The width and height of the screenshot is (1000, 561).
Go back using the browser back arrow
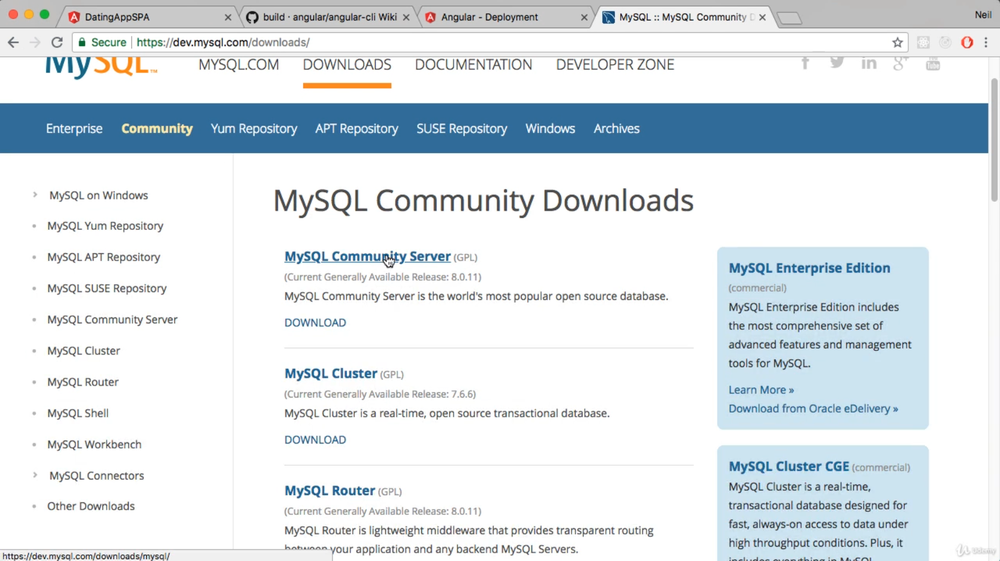coord(13,43)
